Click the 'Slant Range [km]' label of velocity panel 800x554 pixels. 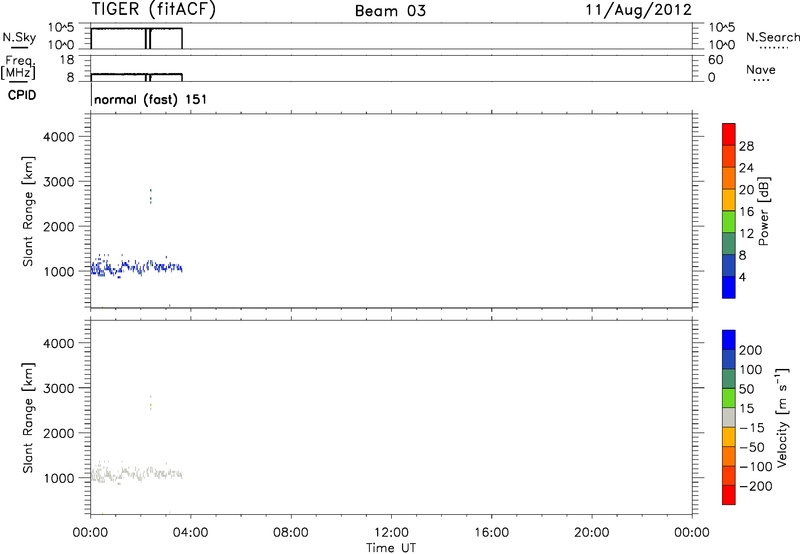click(28, 418)
